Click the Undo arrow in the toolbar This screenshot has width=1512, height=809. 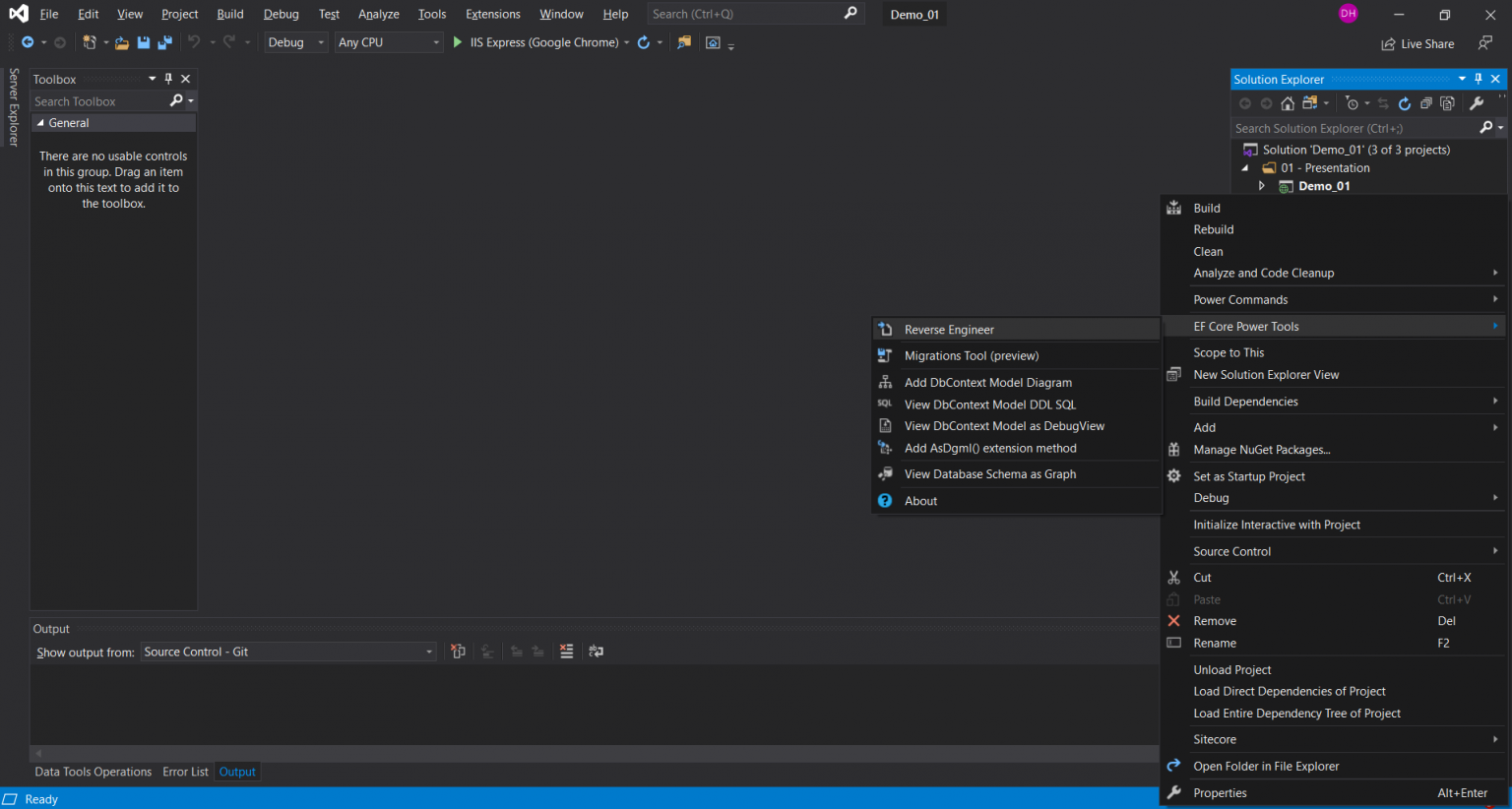(x=193, y=42)
